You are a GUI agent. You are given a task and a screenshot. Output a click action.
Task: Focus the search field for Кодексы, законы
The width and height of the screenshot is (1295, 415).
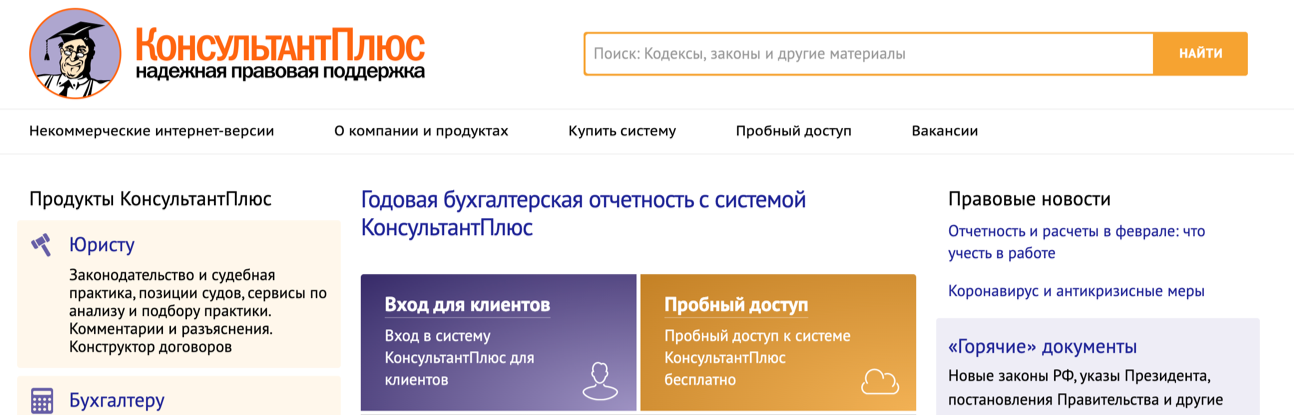point(869,54)
